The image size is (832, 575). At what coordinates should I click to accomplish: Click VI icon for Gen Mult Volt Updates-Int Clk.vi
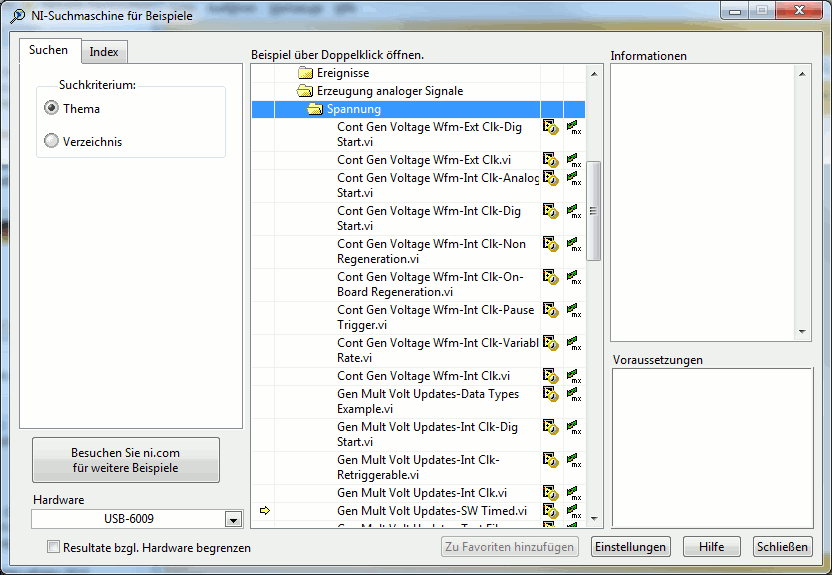click(550, 493)
